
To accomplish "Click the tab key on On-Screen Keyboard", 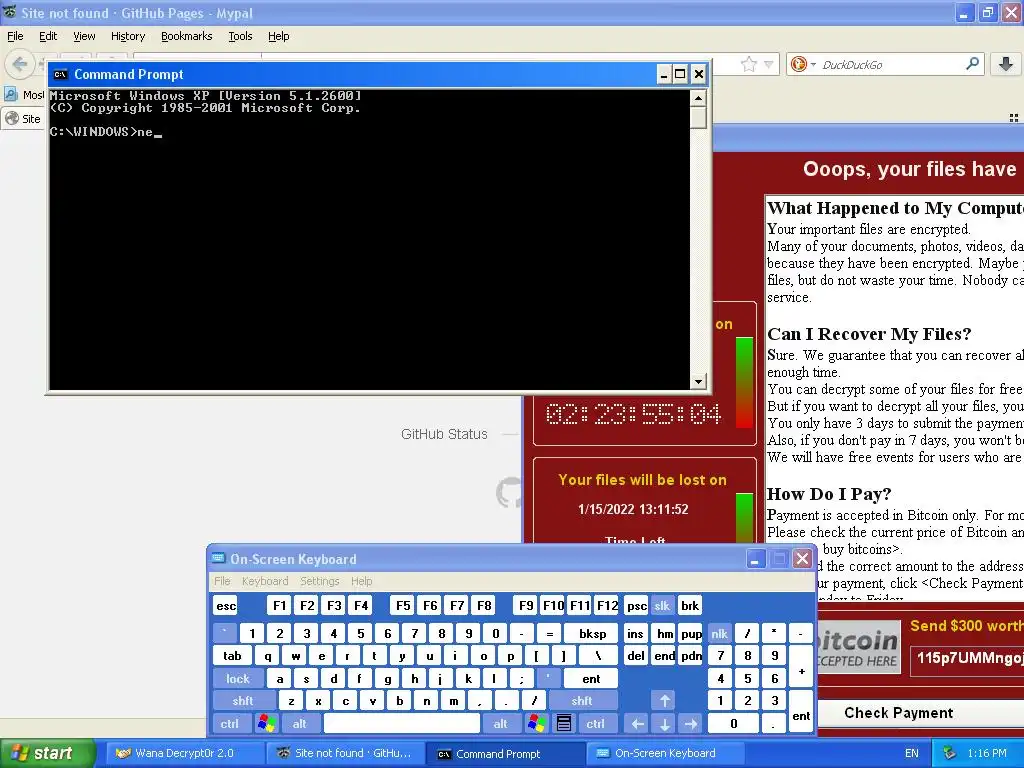I will [x=232, y=656].
